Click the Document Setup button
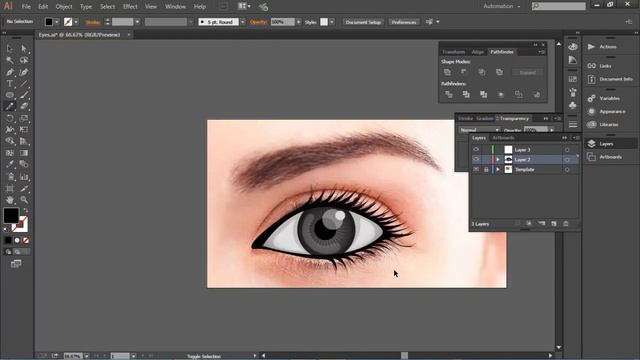Screen dimensions: 640x360 pos(363,22)
